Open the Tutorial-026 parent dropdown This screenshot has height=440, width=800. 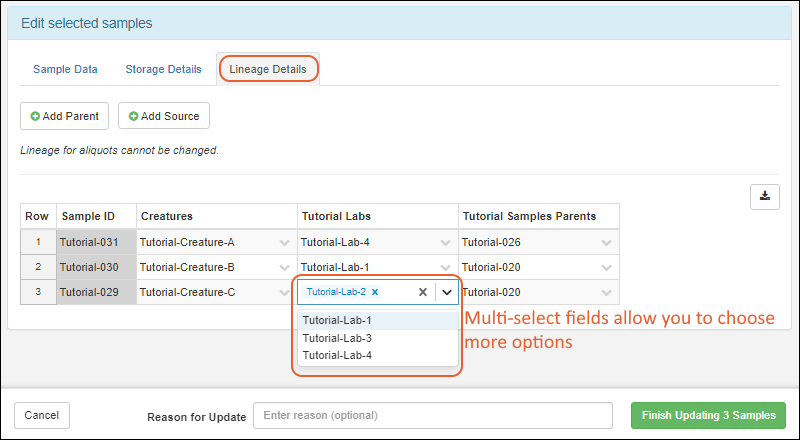(x=606, y=242)
